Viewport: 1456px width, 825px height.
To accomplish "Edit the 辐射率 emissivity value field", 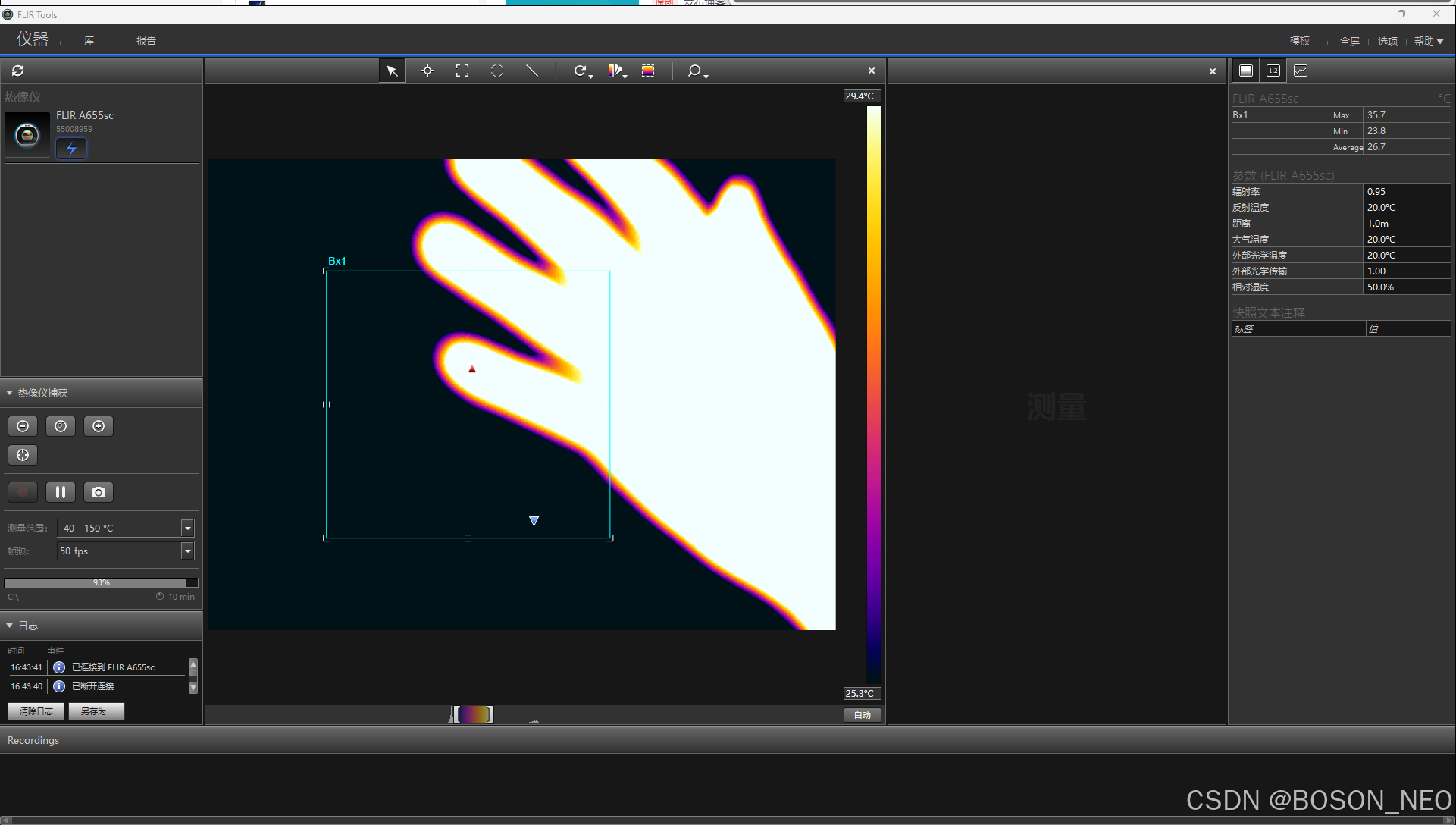I will 1406,191.
